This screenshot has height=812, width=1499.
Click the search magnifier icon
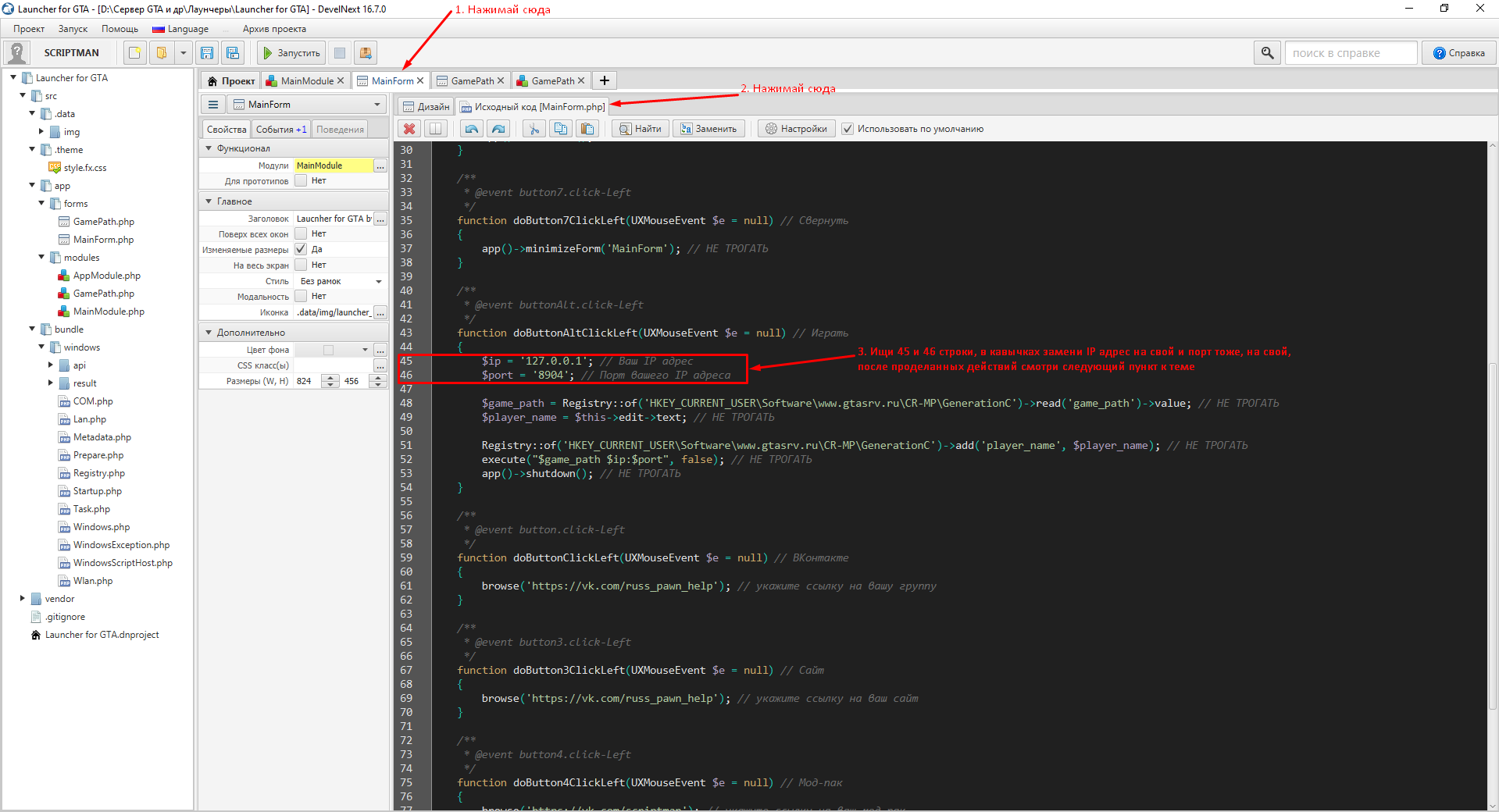tap(1267, 53)
